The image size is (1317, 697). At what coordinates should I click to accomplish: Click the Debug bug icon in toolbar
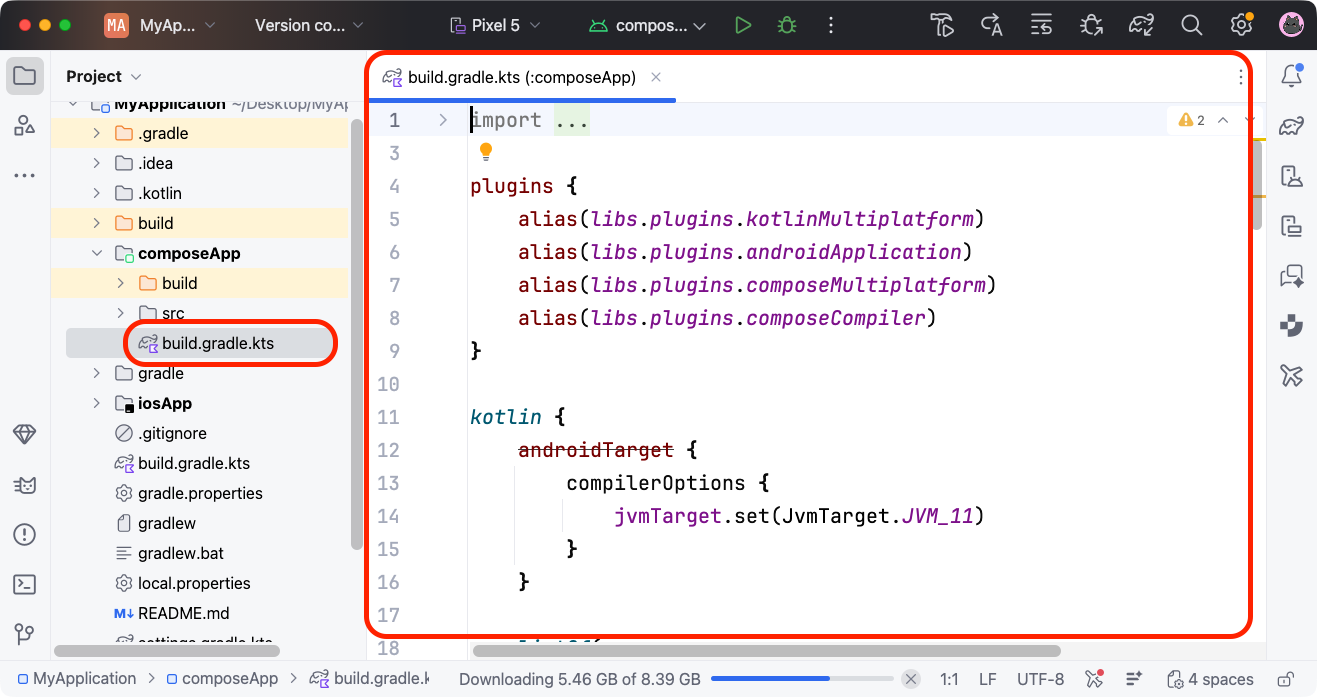click(787, 26)
